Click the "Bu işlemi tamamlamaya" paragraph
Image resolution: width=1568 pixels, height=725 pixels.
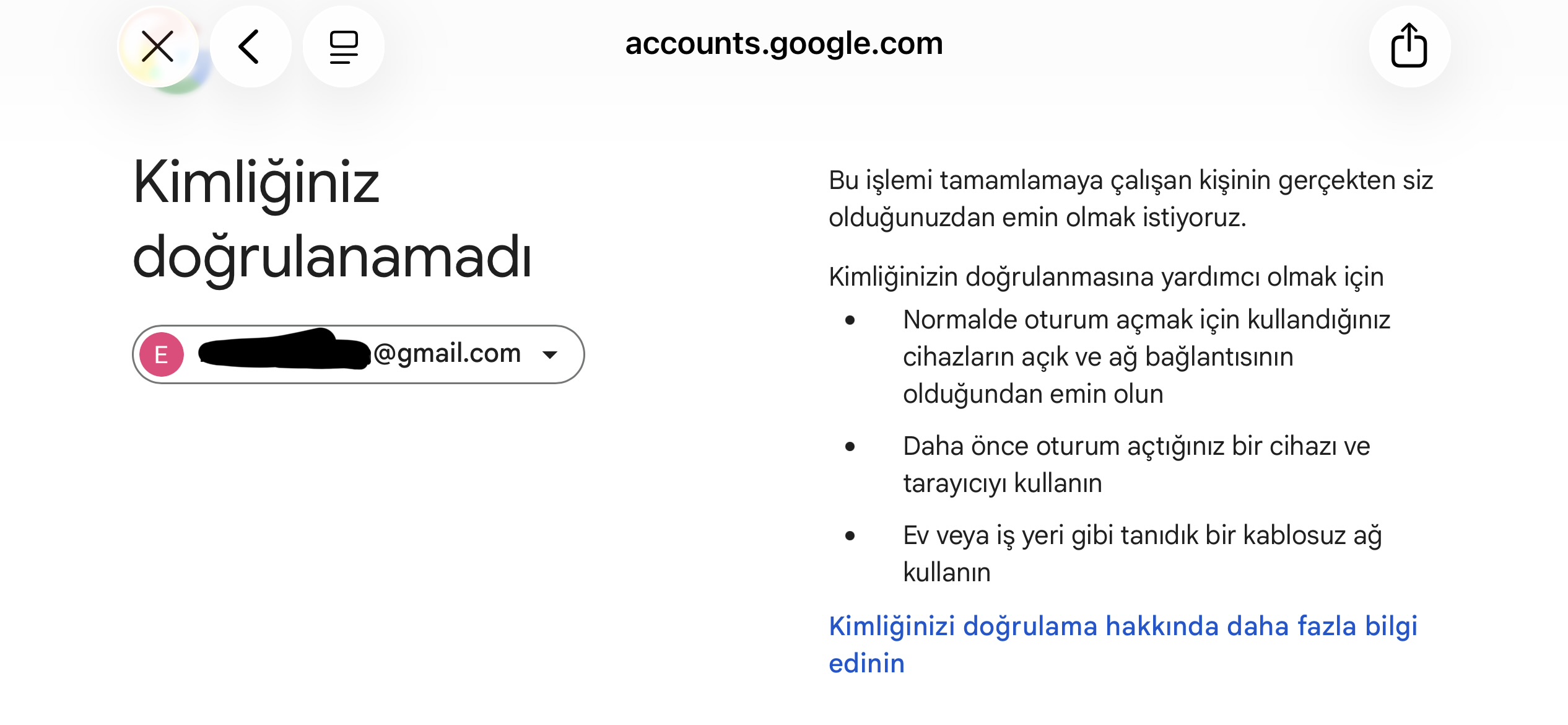tap(1130, 199)
